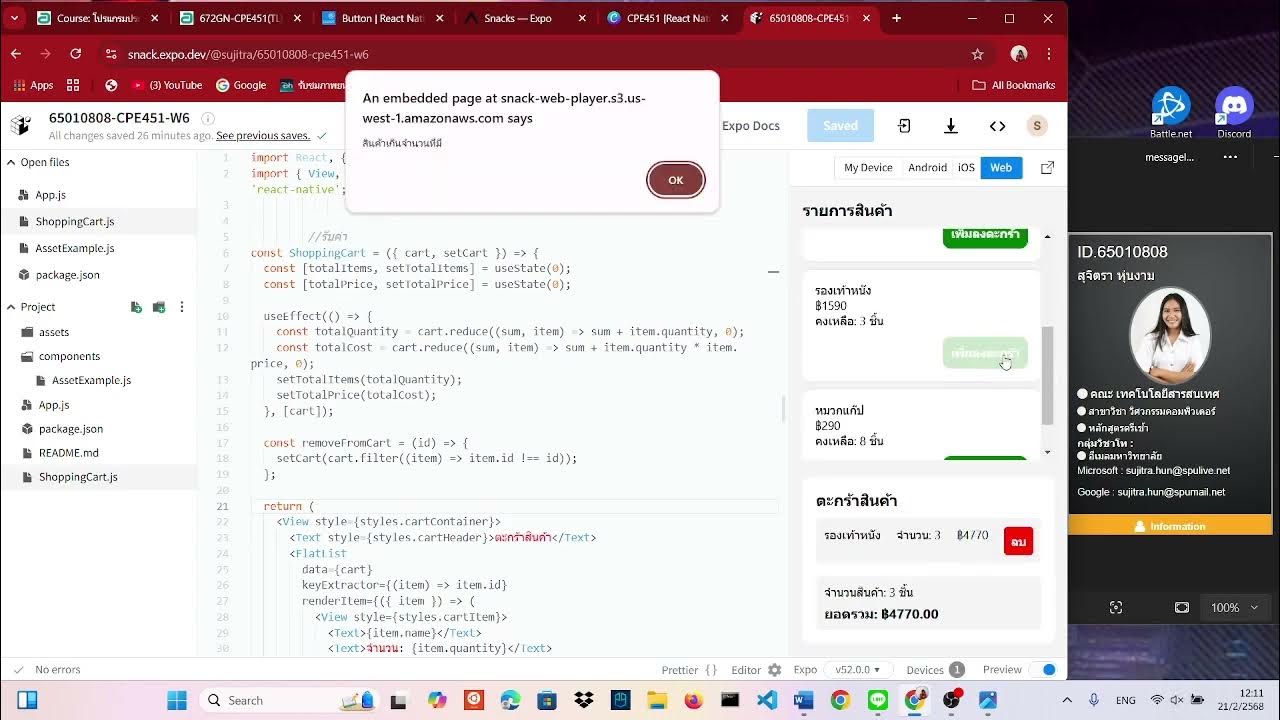Viewport: 1280px width, 720px height.
Task: Remove รองเท้าหนัง from cart with red button
Action: [x=1018, y=541]
